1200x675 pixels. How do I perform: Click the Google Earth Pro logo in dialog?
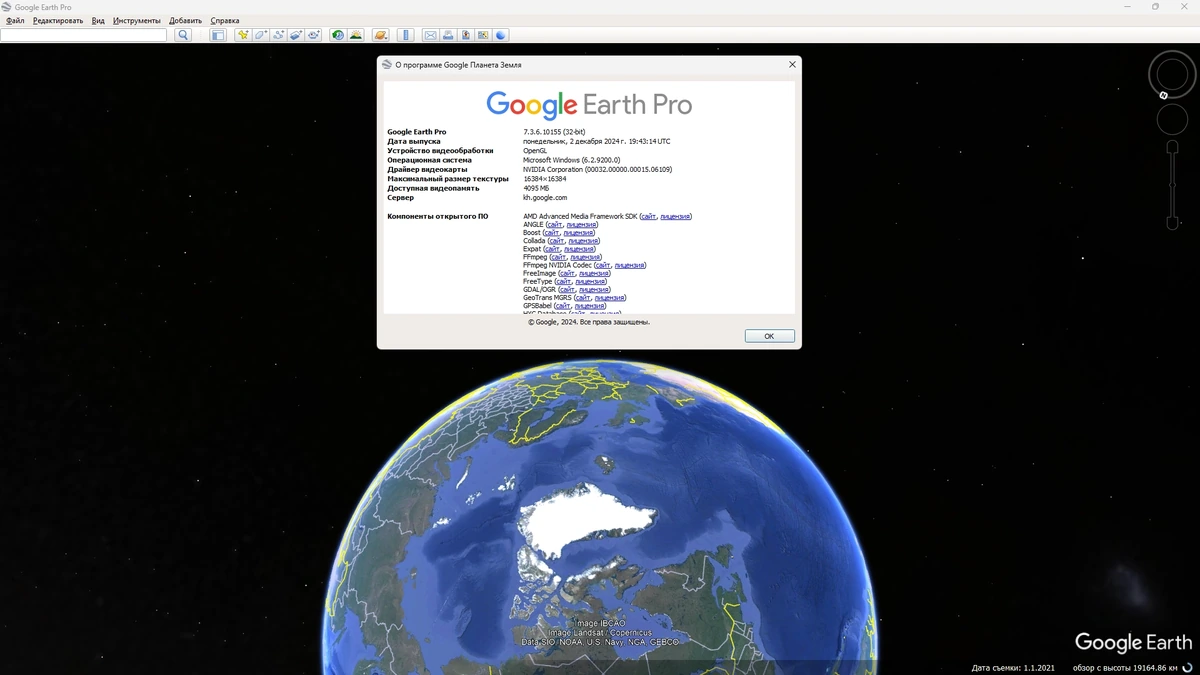(589, 105)
